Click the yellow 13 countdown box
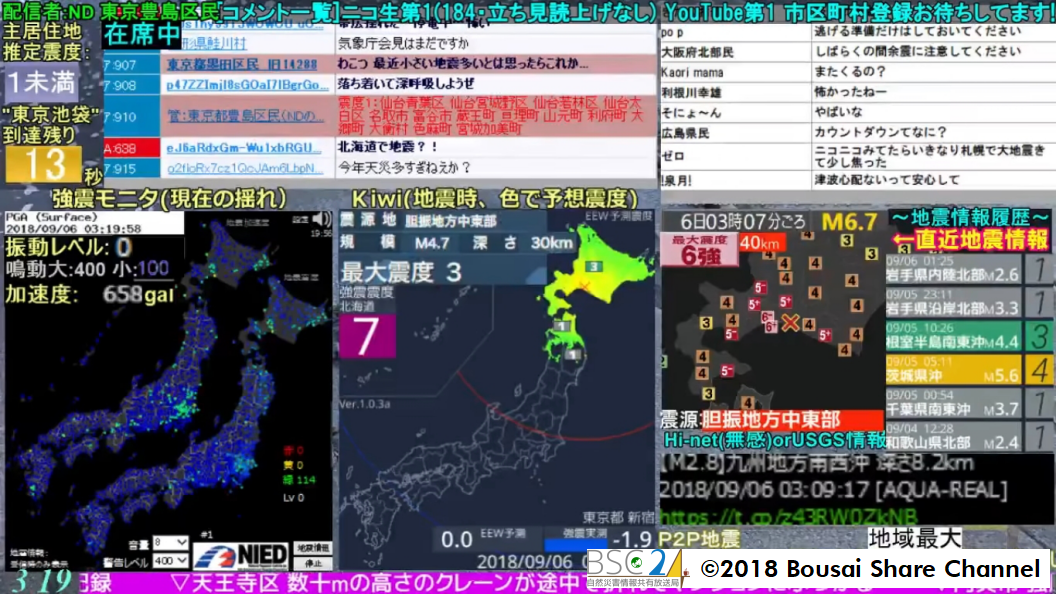This screenshot has height=594, width=1057. (x=43, y=165)
